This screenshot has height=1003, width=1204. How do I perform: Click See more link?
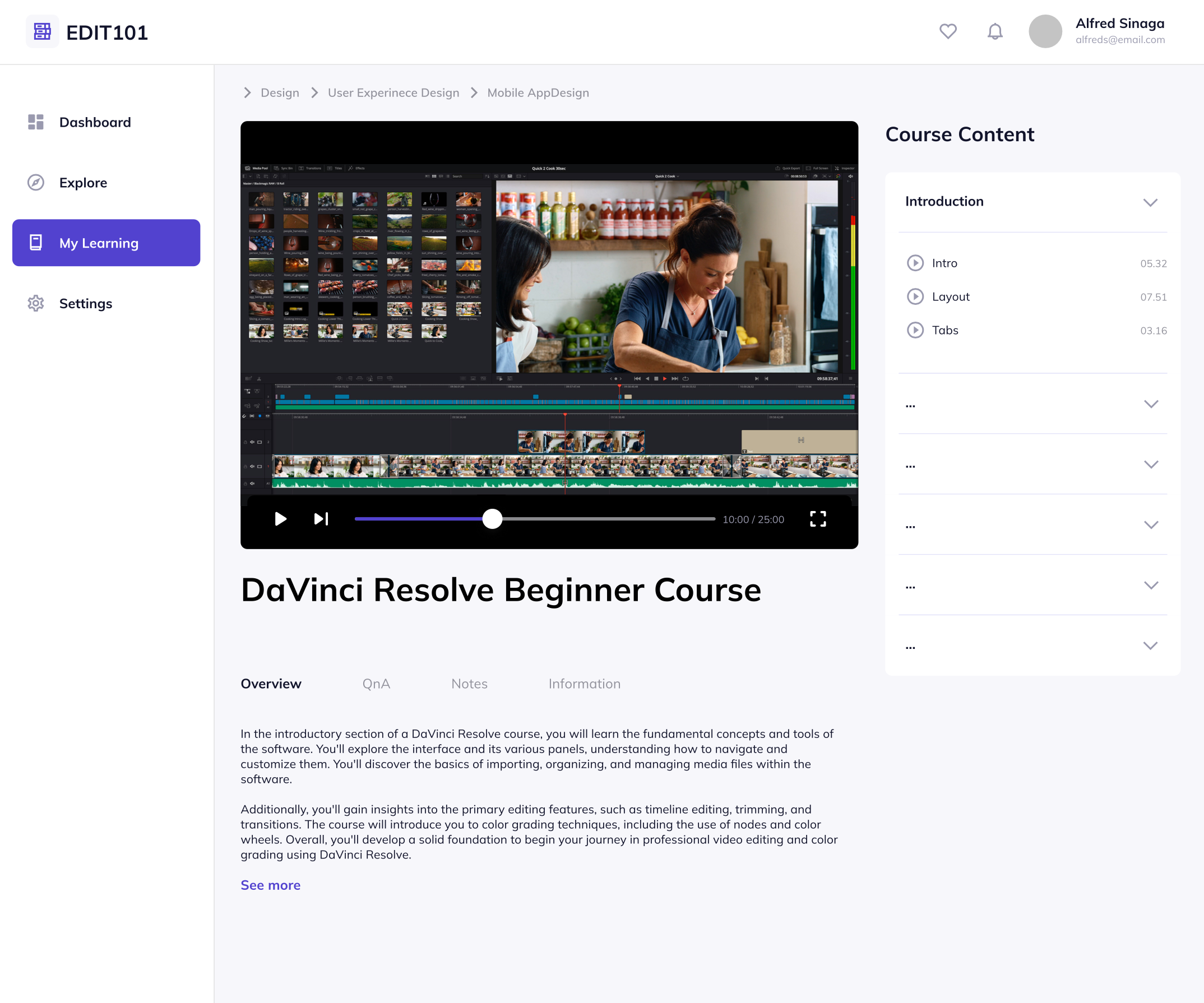tap(270, 885)
